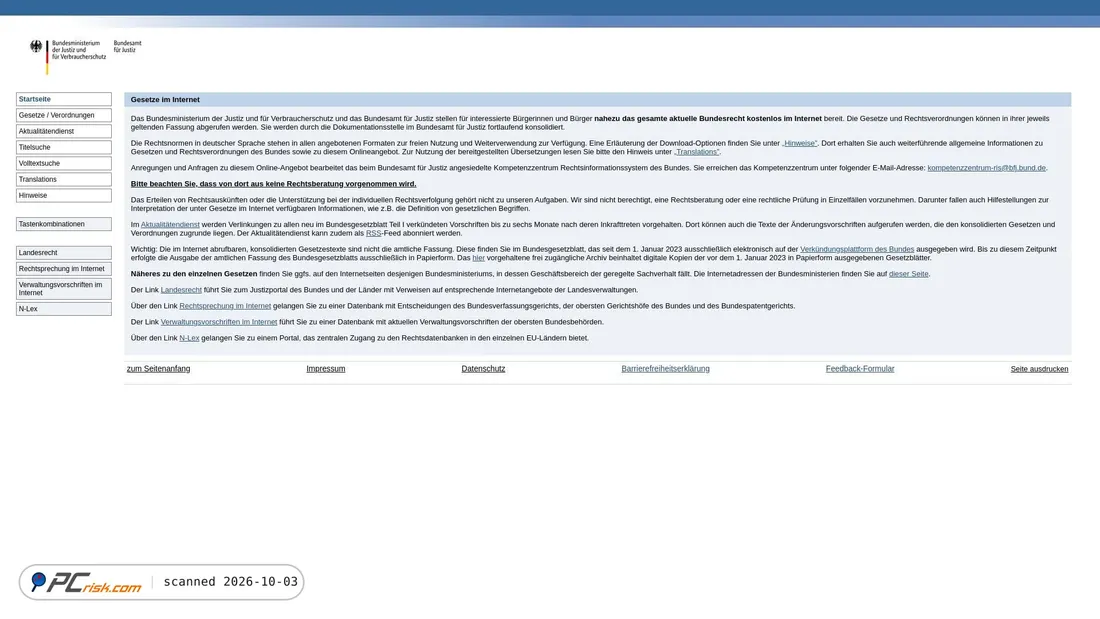Click the RSS feed link
This screenshot has height=619, width=1100.
(373, 233)
